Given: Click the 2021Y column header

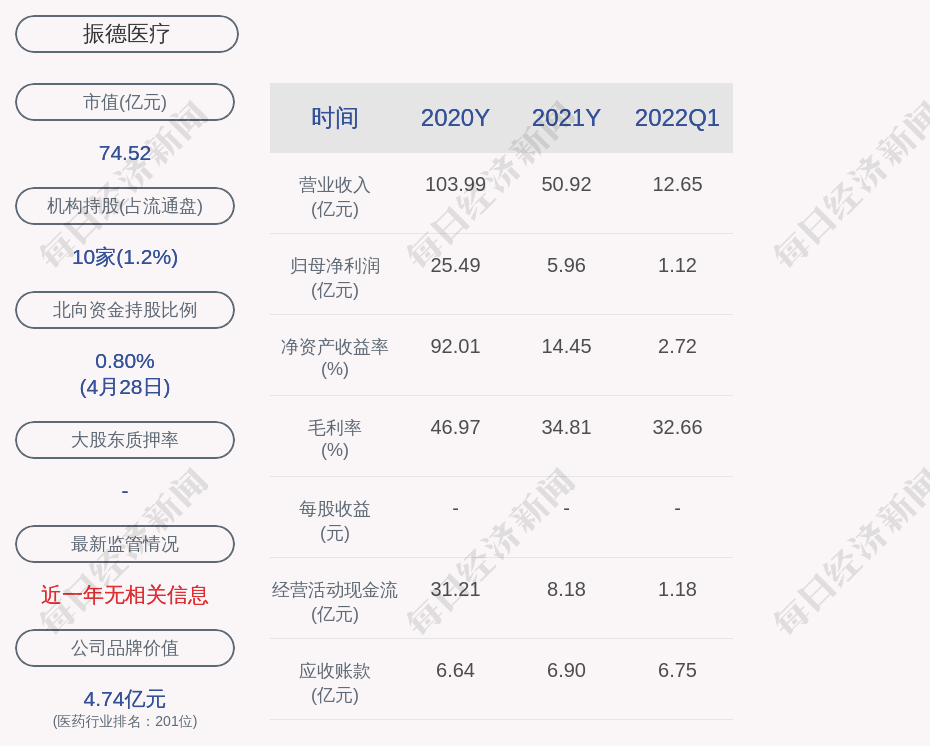Looking at the screenshot, I should coord(566,117).
